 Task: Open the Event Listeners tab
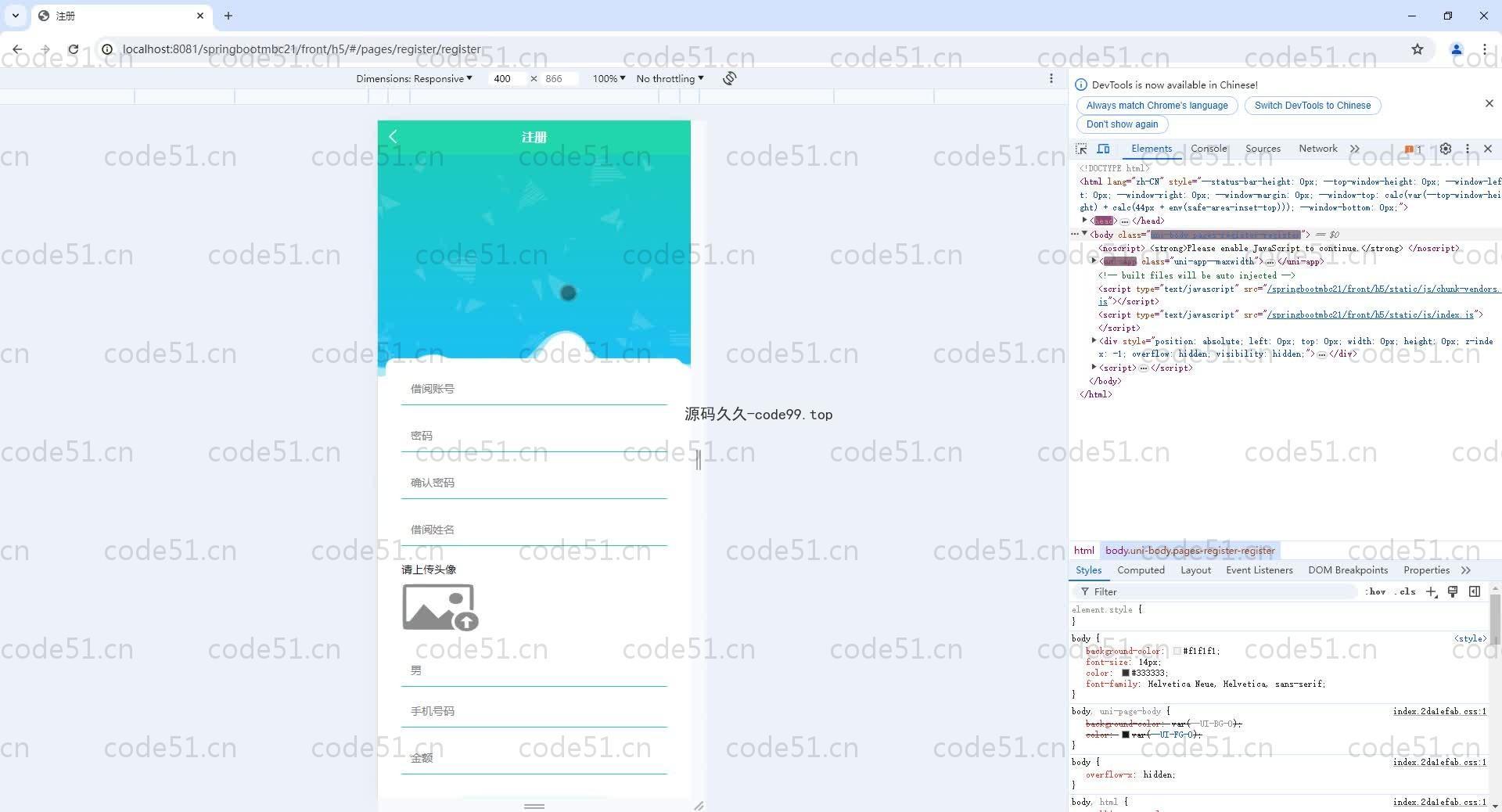1259,570
